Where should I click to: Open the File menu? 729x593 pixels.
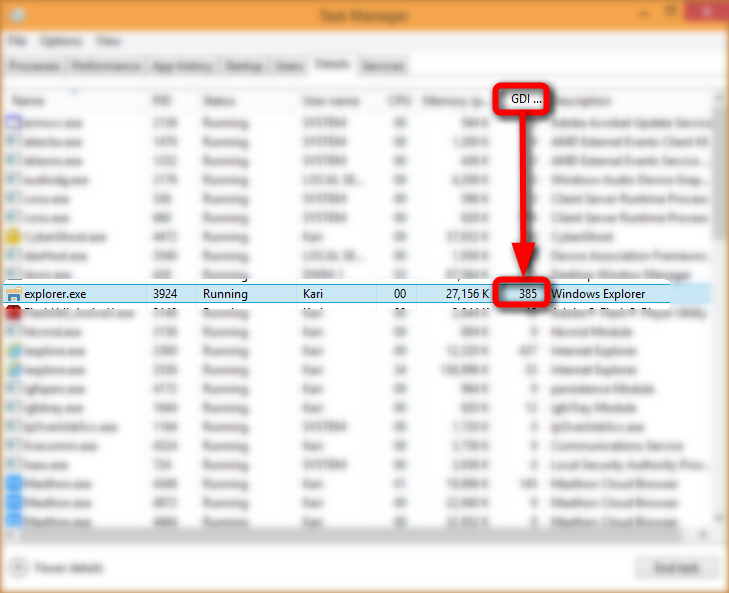(17, 41)
